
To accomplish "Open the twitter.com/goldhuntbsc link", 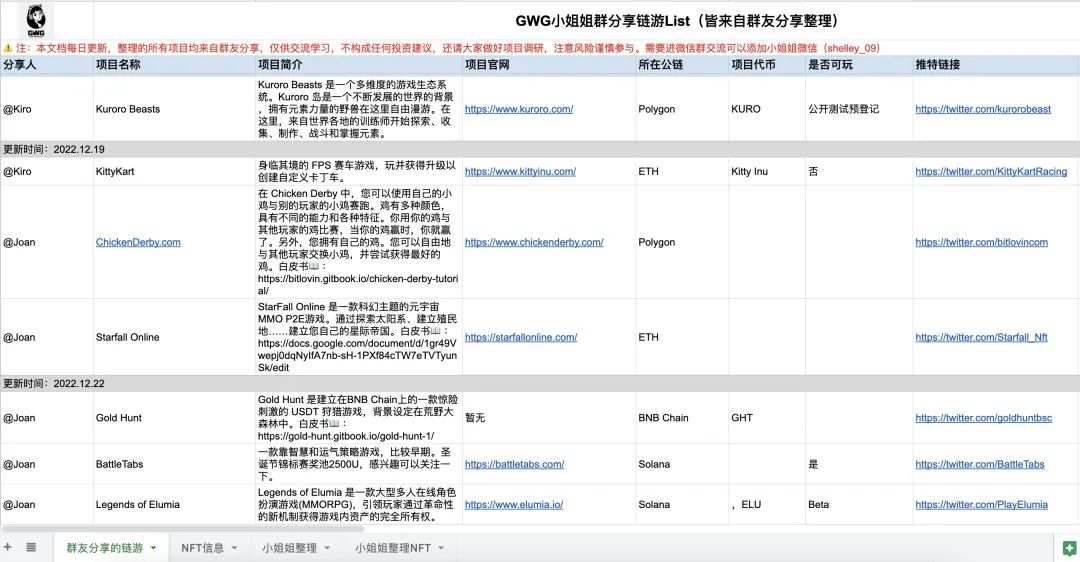I will [984, 418].
